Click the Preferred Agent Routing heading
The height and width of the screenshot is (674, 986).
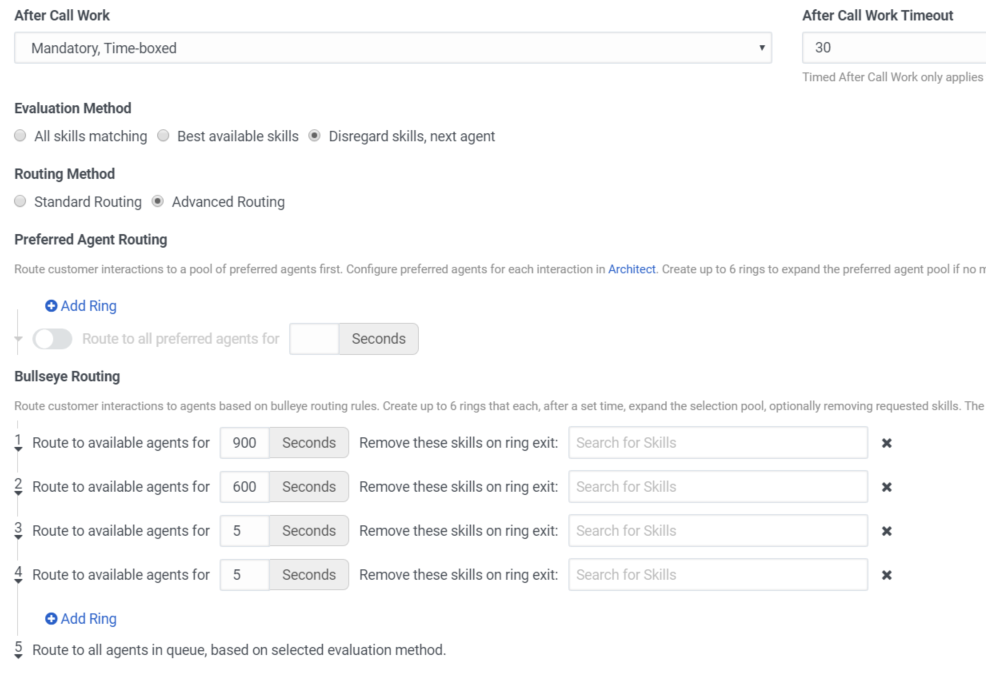(x=91, y=240)
